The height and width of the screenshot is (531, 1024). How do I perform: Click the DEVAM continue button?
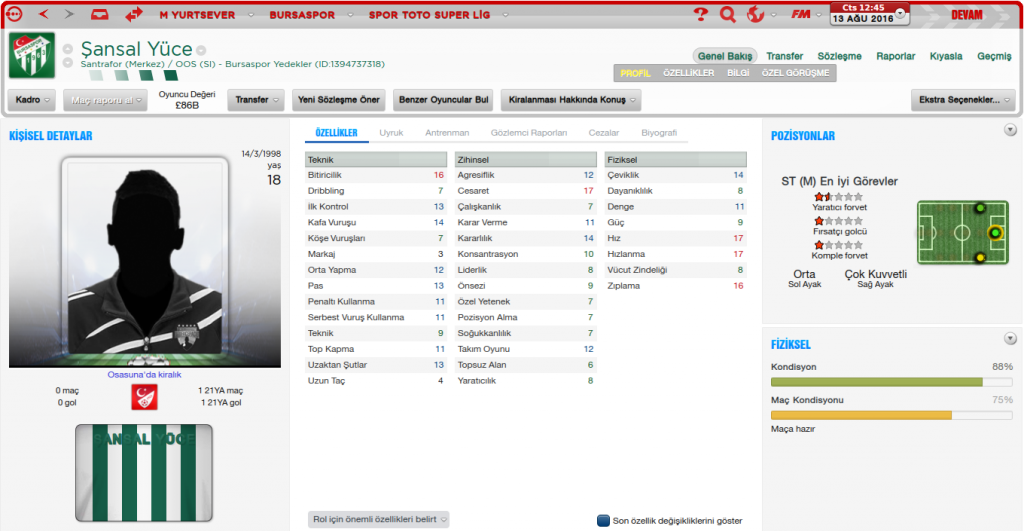(x=967, y=14)
